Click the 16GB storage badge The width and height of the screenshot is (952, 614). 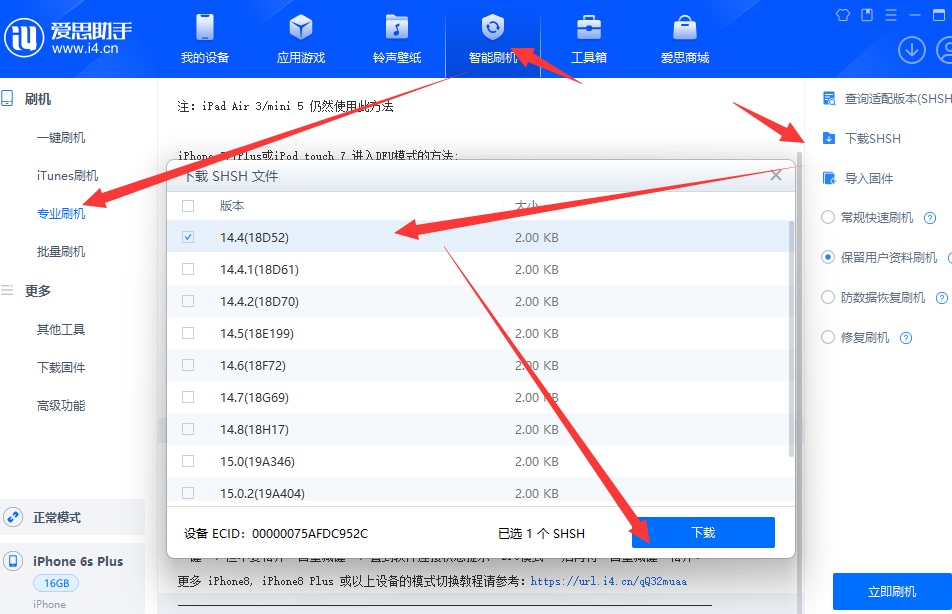pos(56,584)
